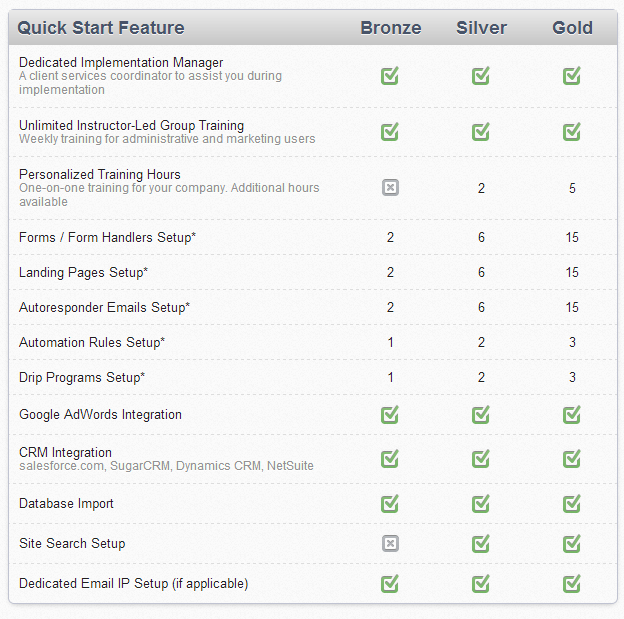Click Silver checkmark for Dedicated Implementation Manager
The image size is (624, 619).
click(481, 76)
